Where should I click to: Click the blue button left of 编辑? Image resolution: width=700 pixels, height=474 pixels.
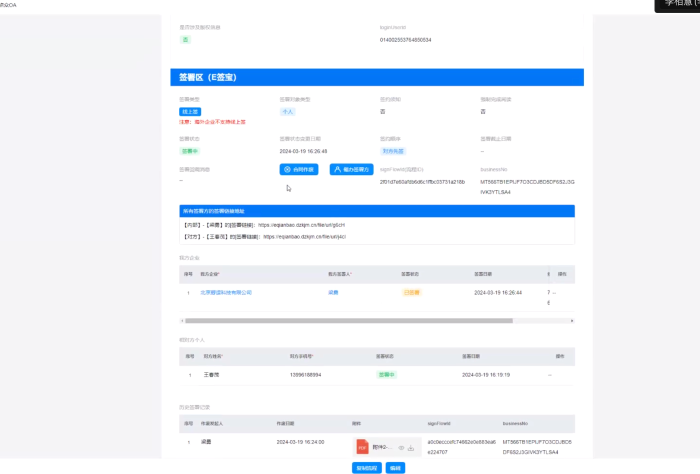(367, 467)
